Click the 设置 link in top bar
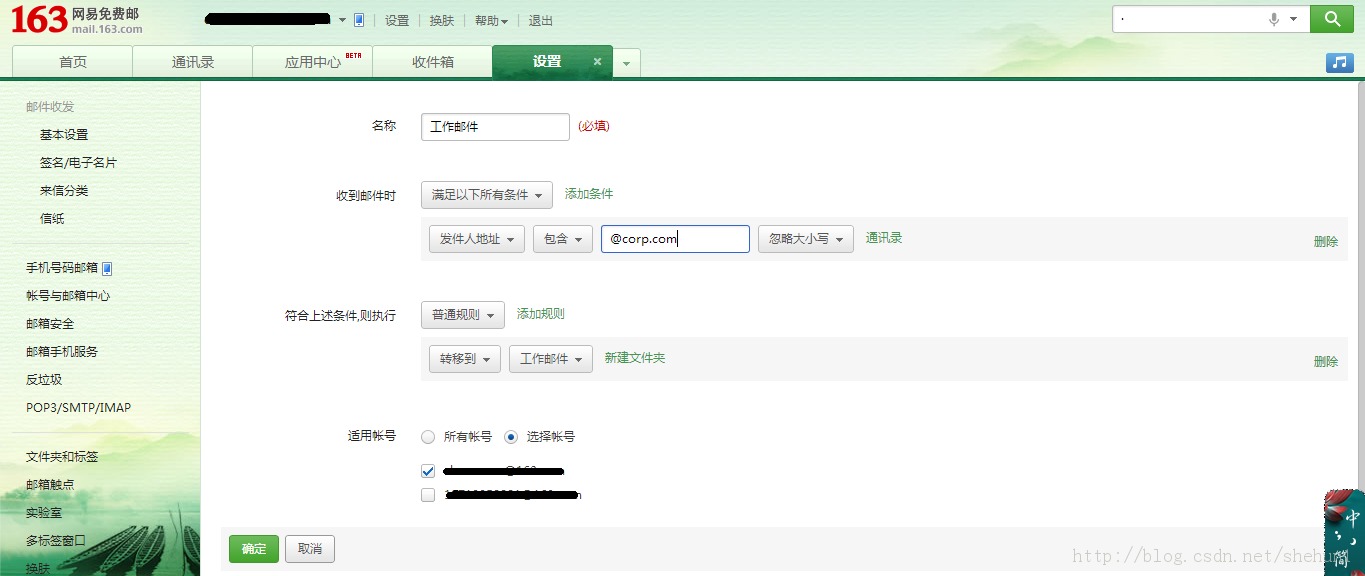 point(397,21)
